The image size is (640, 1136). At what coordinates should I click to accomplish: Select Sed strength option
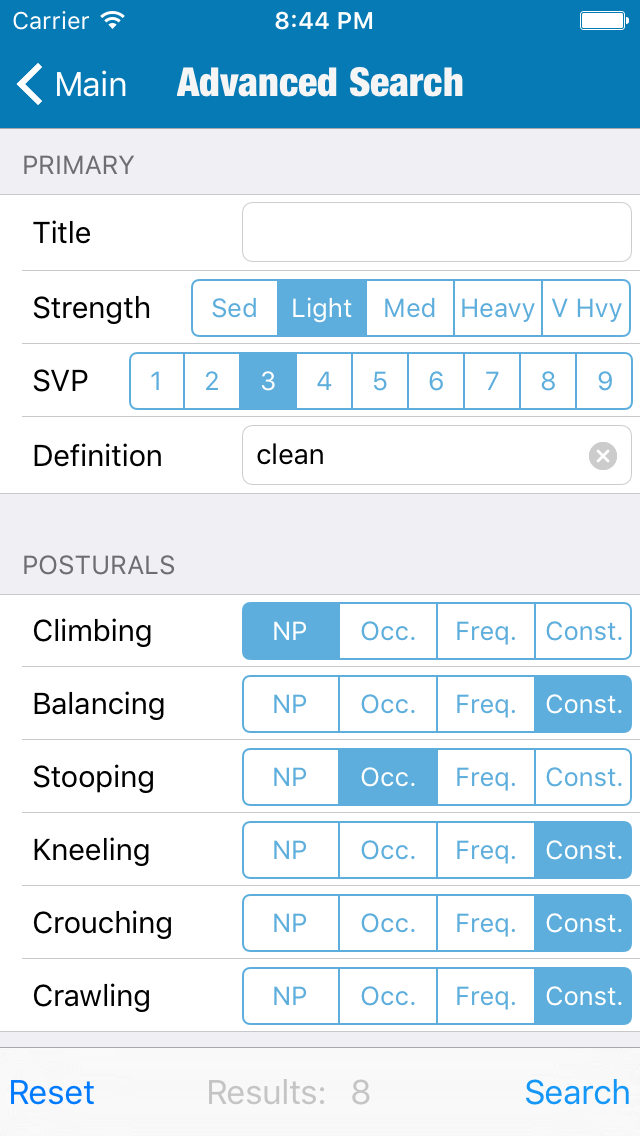pyautogui.click(x=234, y=308)
